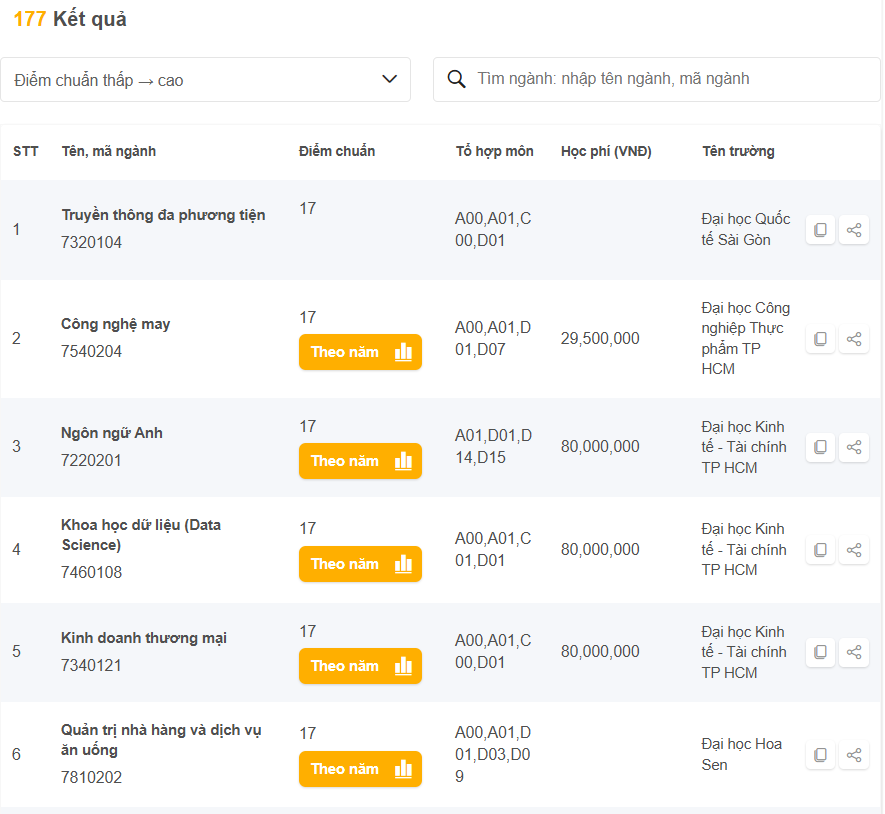View Theo năm for Kinh doanh thương mại
This screenshot has height=814, width=885.
[360, 666]
